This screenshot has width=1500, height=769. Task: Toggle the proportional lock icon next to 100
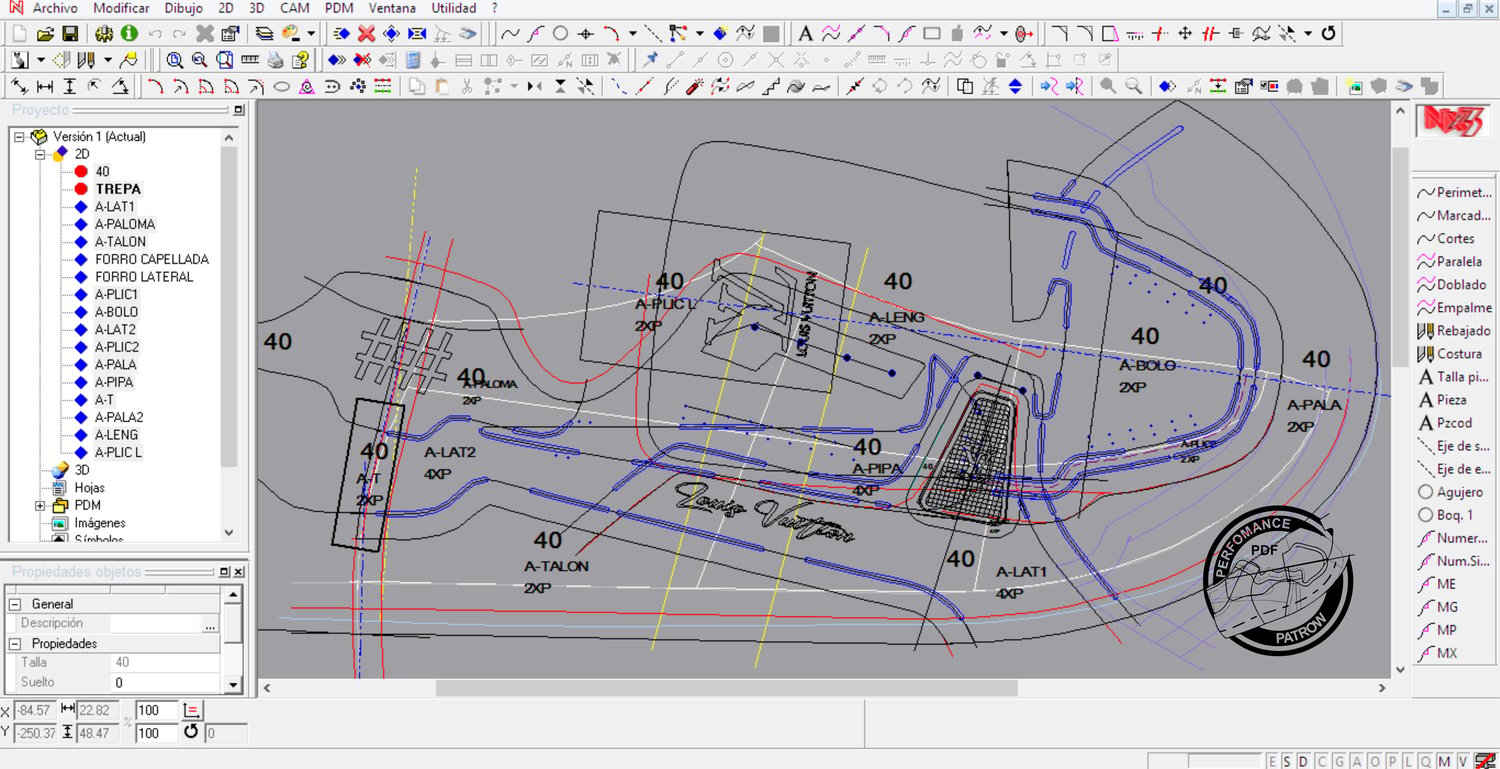(x=193, y=710)
